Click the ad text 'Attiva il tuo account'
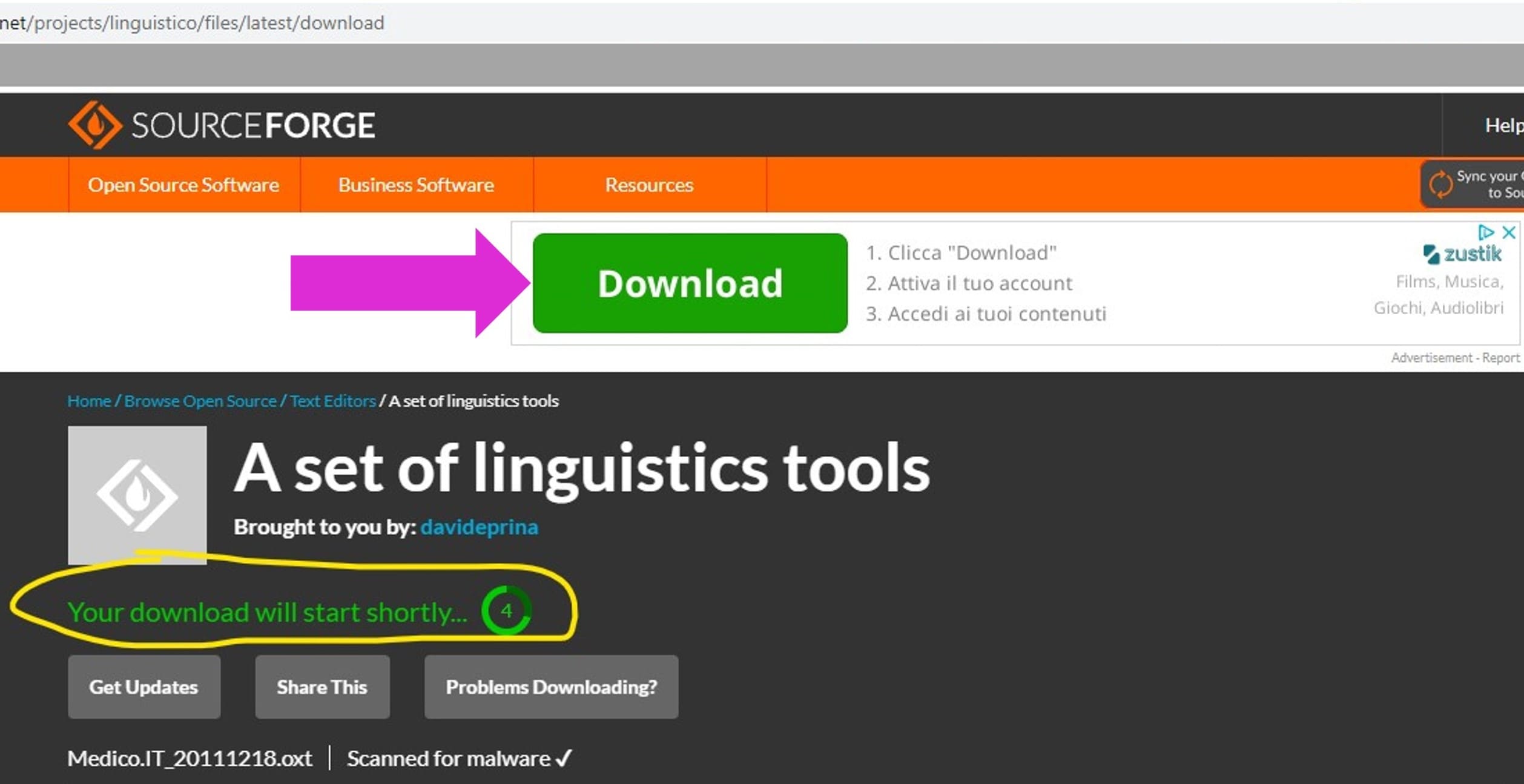Image resolution: width=1524 pixels, height=784 pixels. click(980, 283)
